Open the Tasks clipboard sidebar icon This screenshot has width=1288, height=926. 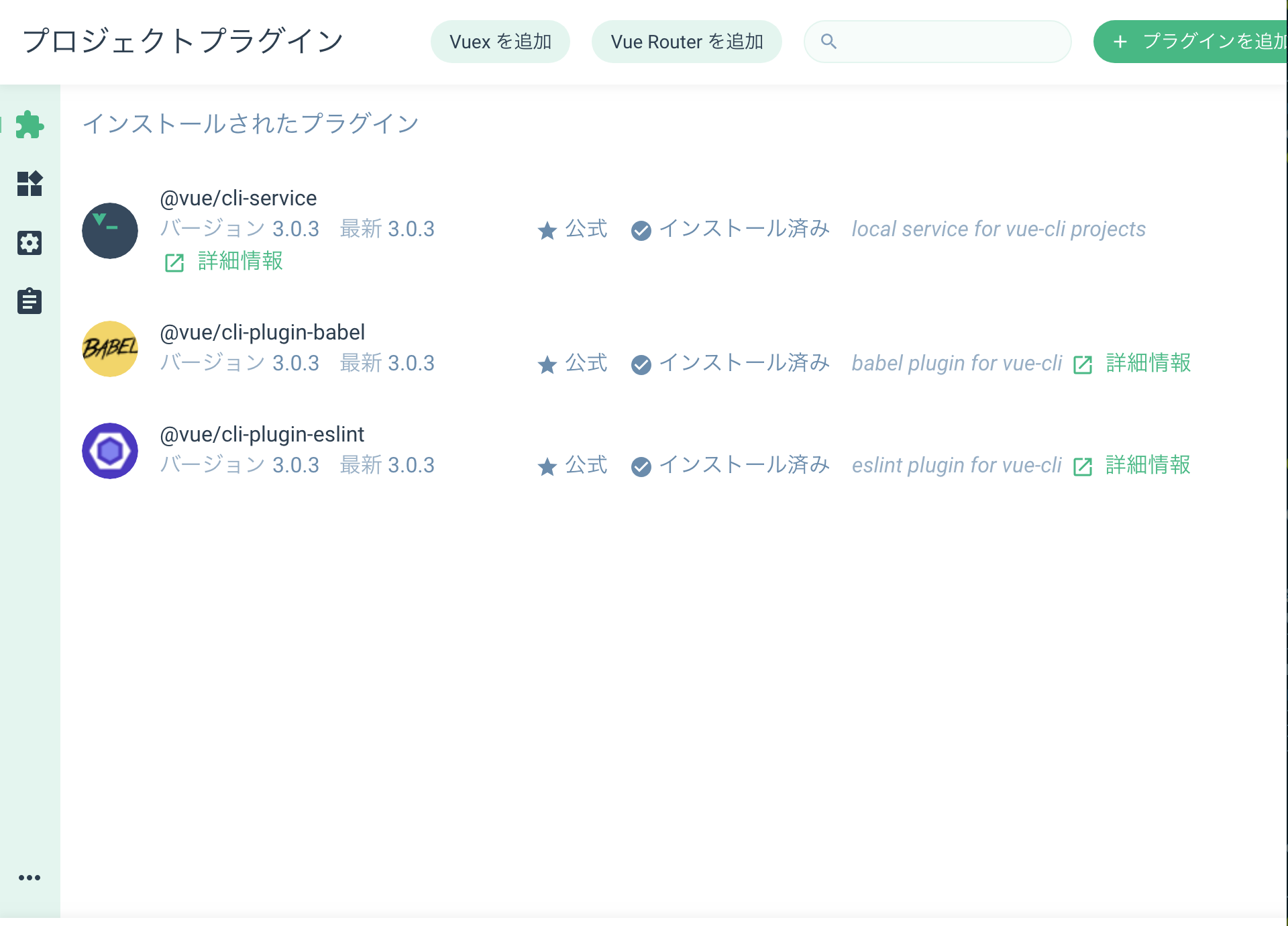tap(30, 301)
